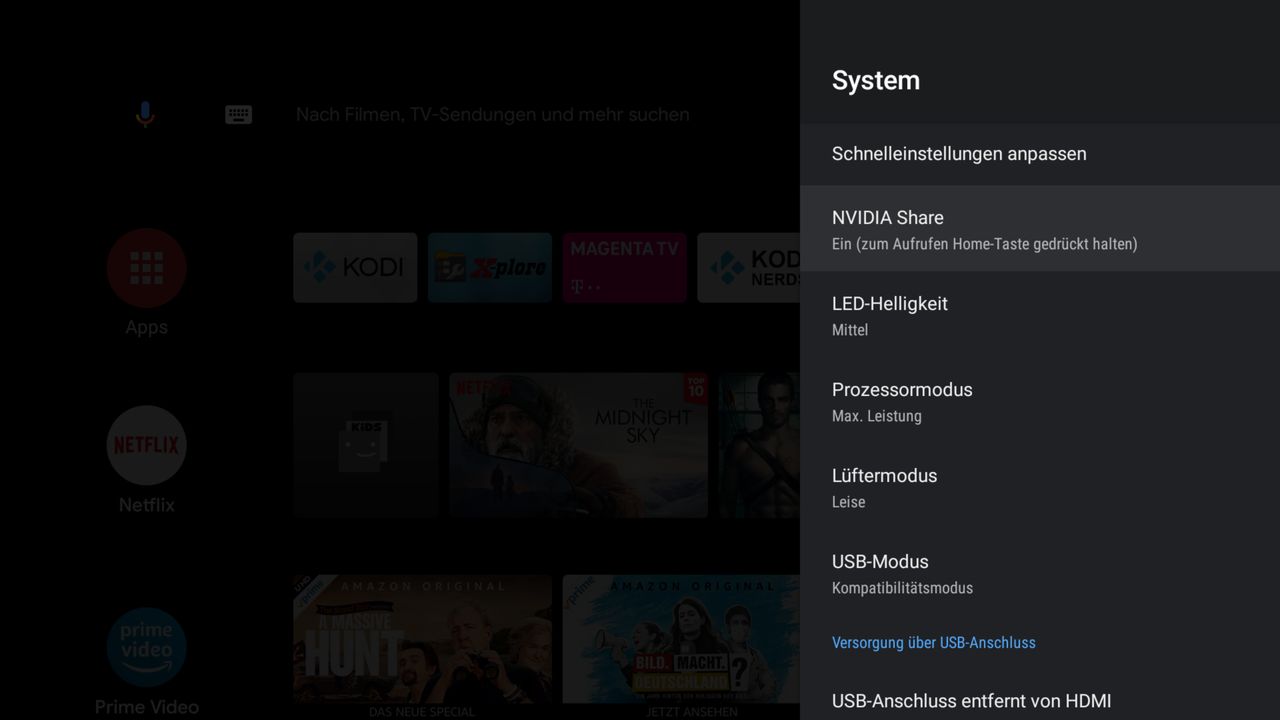Click the 'Kompatibilitätsmodus' value text
The height and width of the screenshot is (720, 1280).
point(902,588)
